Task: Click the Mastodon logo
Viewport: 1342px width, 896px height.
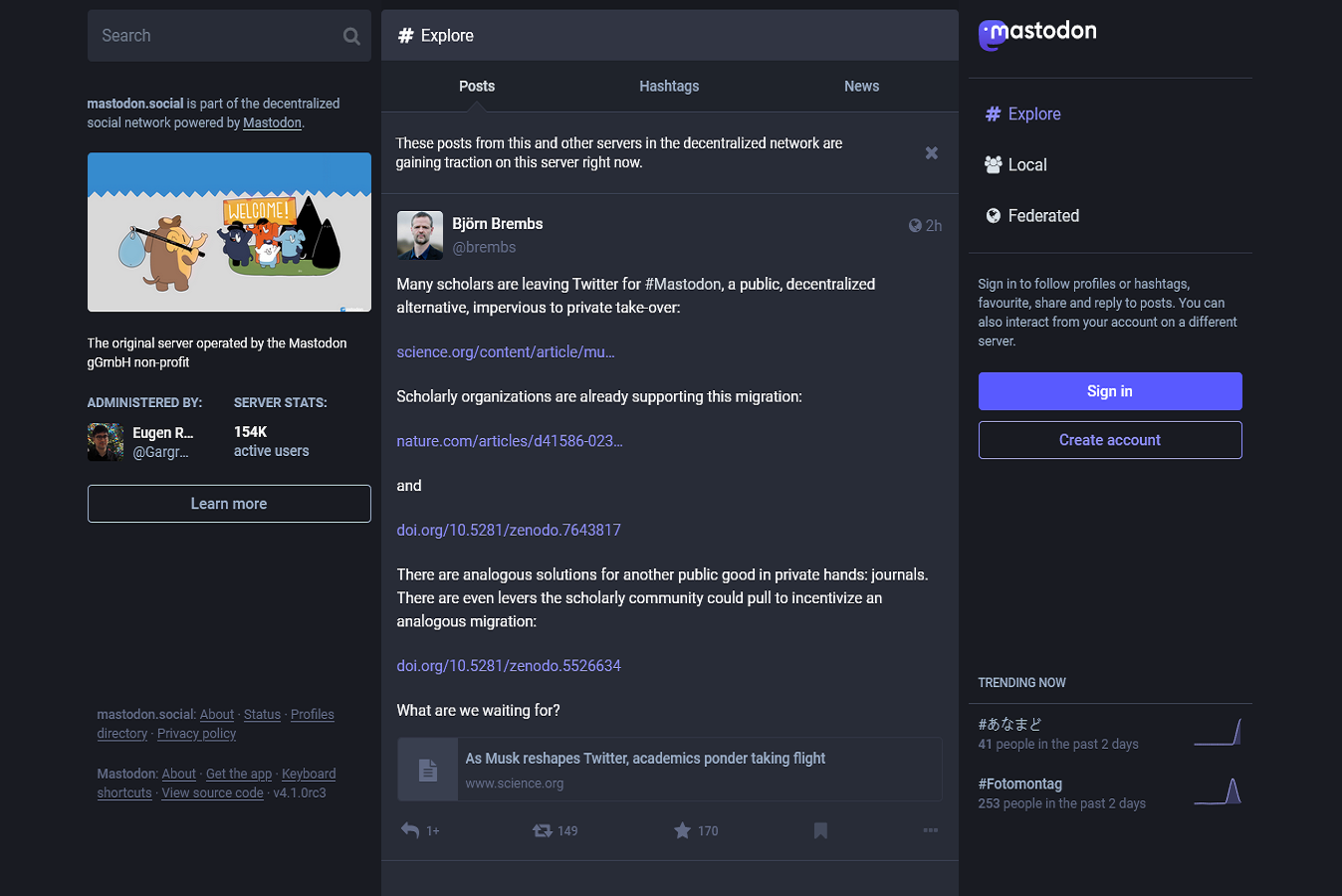Action: (1037, 34)
